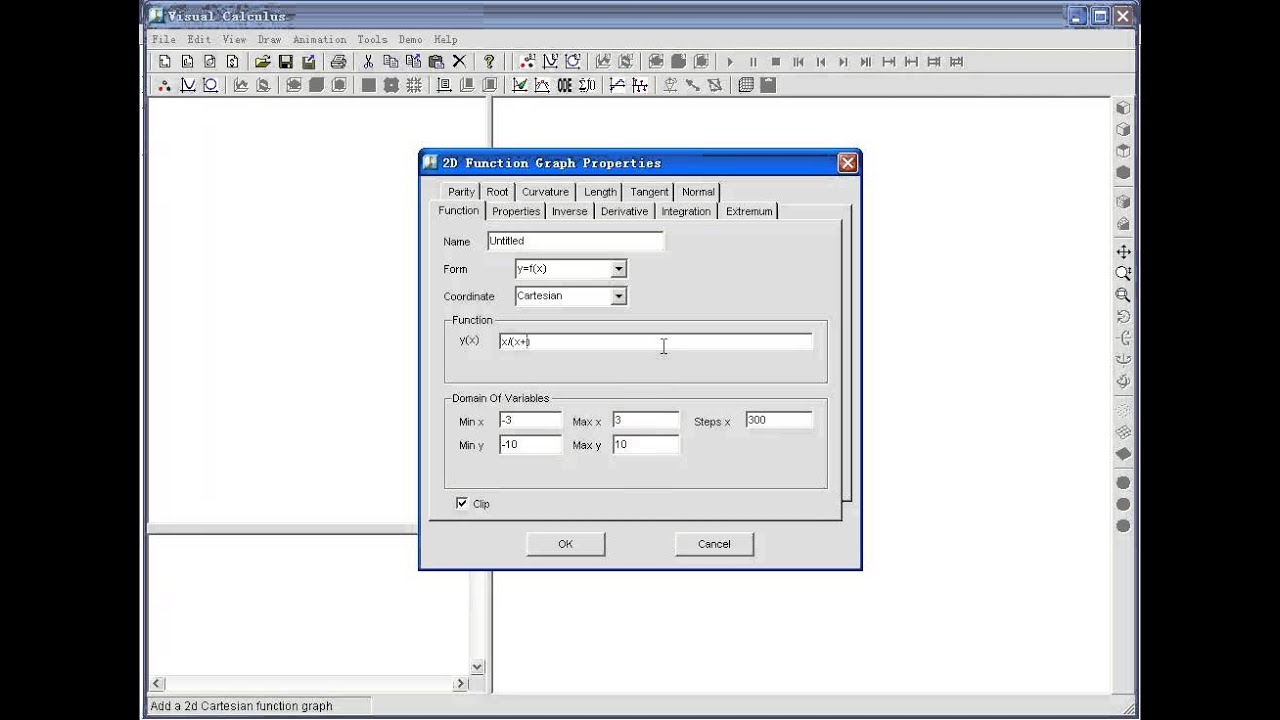Click the Save As icon with arrow
Viewport: 1280px width, 720px height.
309,61
